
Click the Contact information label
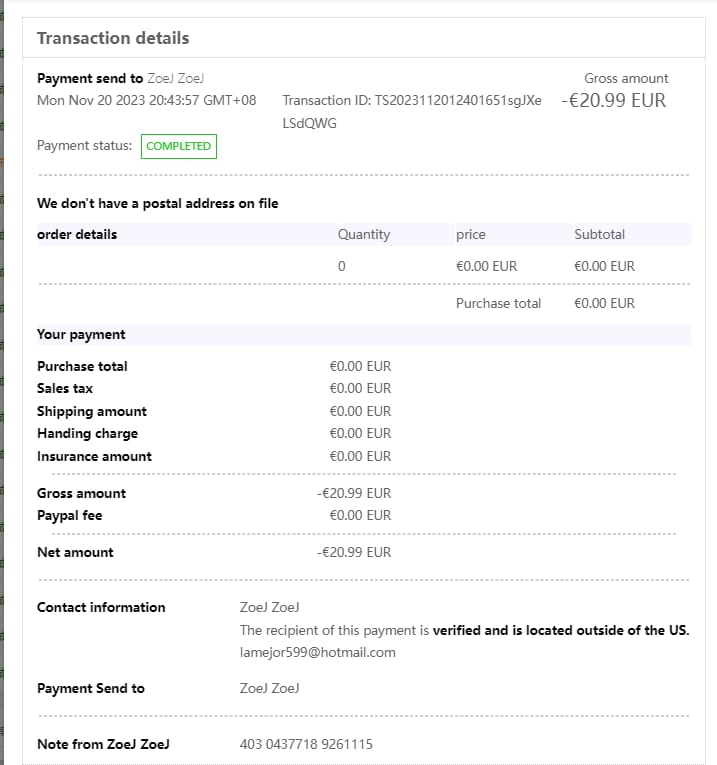(101, 607)
